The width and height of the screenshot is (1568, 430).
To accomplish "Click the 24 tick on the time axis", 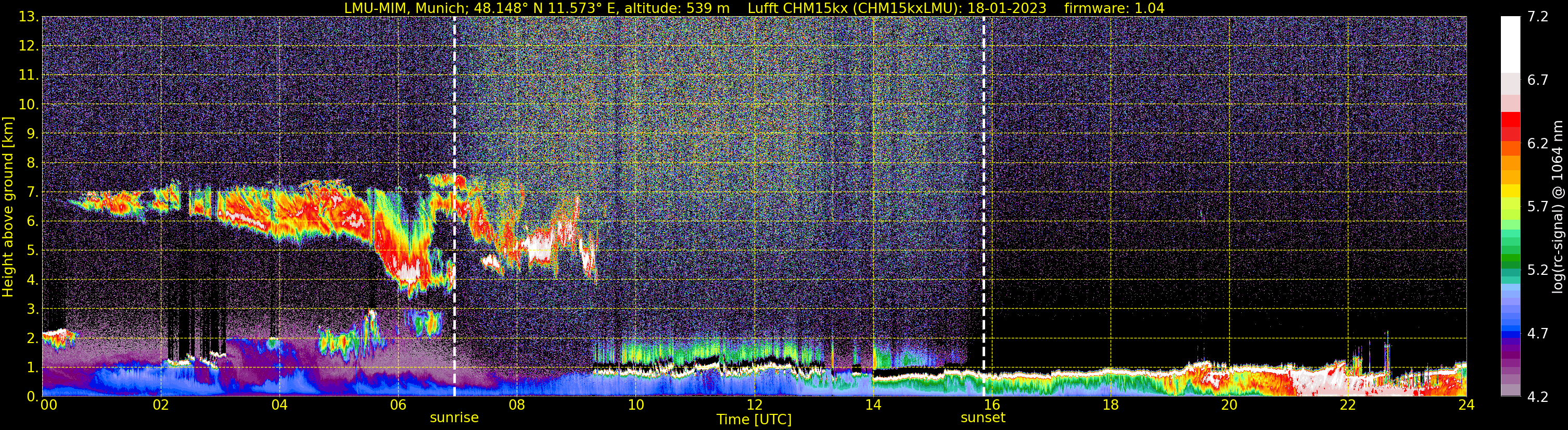I will (x=1467, y=406).
